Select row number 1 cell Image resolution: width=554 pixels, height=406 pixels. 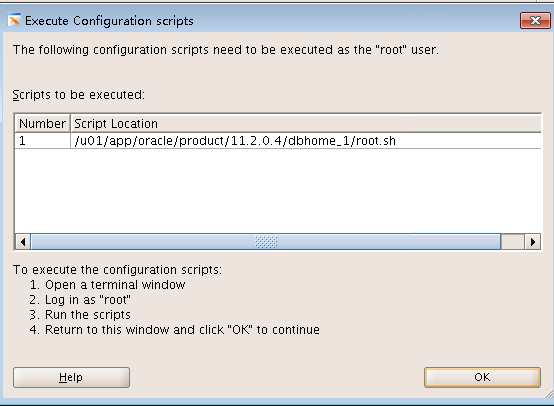[x=42, y=141]
